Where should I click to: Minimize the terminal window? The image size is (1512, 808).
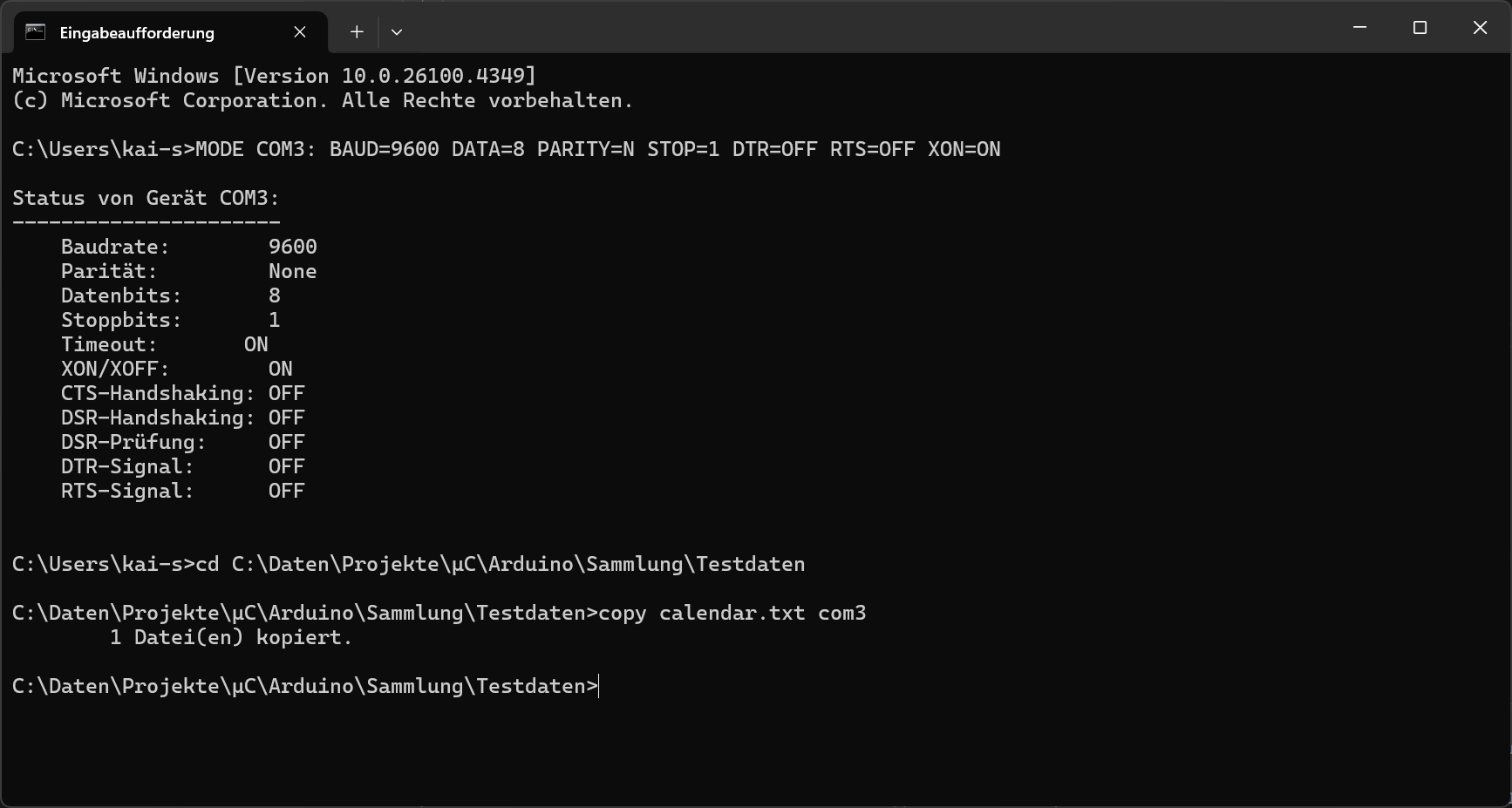(1359, 28)
